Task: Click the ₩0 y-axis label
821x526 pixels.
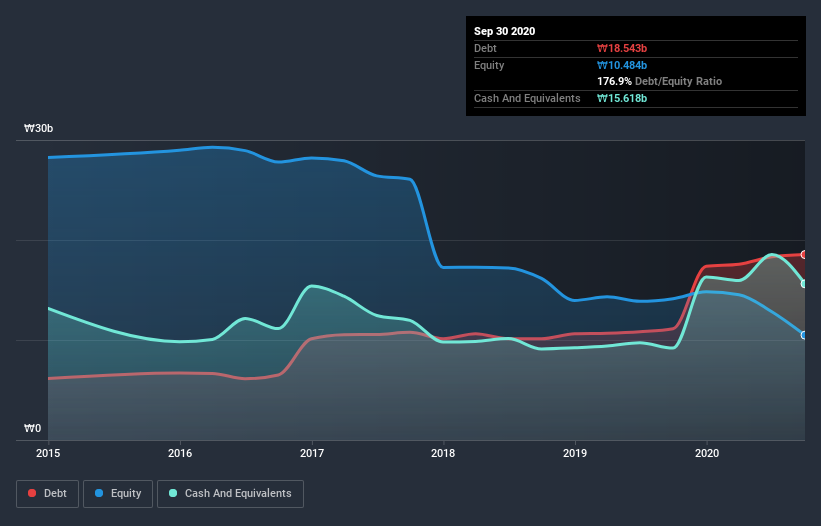Action: (x=32, y=428)
